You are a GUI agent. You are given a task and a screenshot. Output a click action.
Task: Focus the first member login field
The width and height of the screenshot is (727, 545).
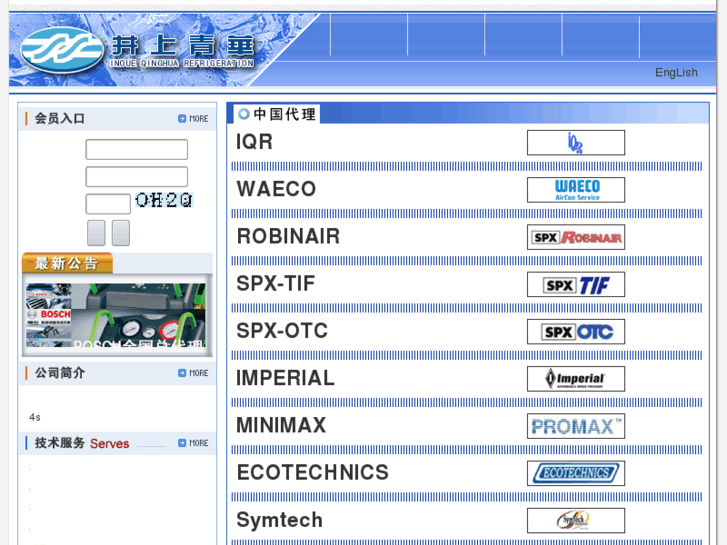click(137, 149)
